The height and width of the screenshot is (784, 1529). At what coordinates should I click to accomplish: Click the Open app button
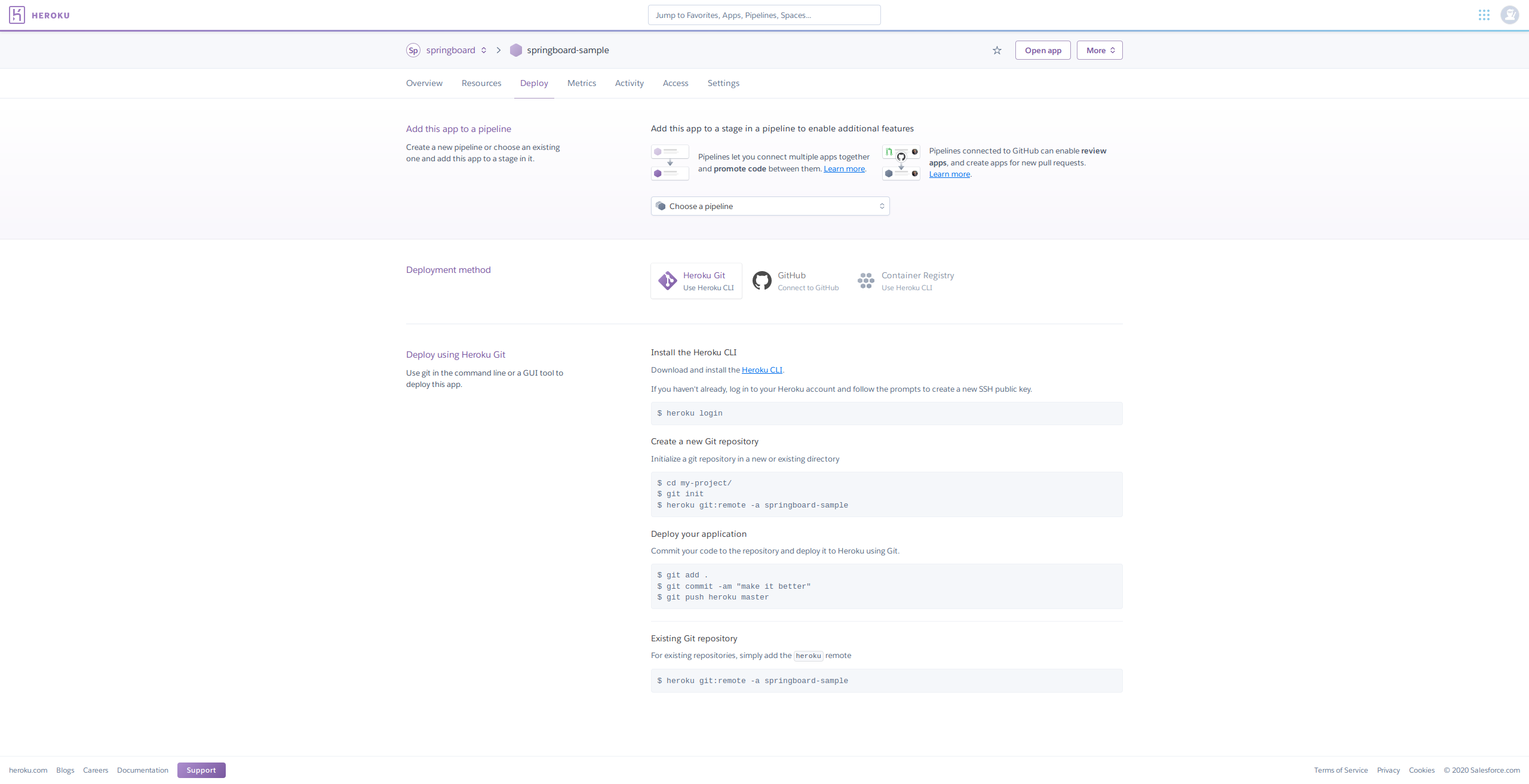click(1043, 50)
